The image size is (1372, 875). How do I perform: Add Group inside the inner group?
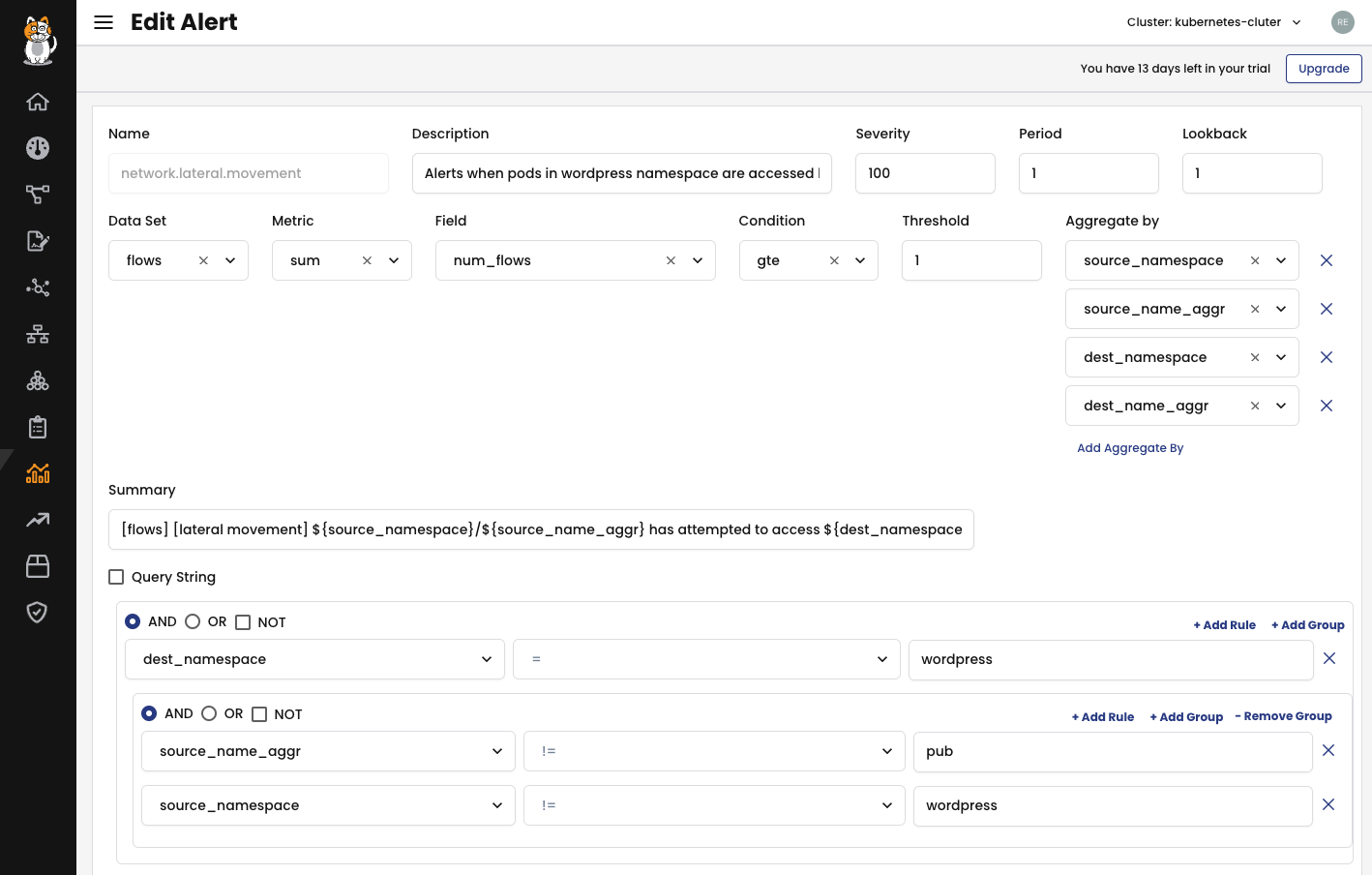pyautogui.click(x=1186, y=717)
